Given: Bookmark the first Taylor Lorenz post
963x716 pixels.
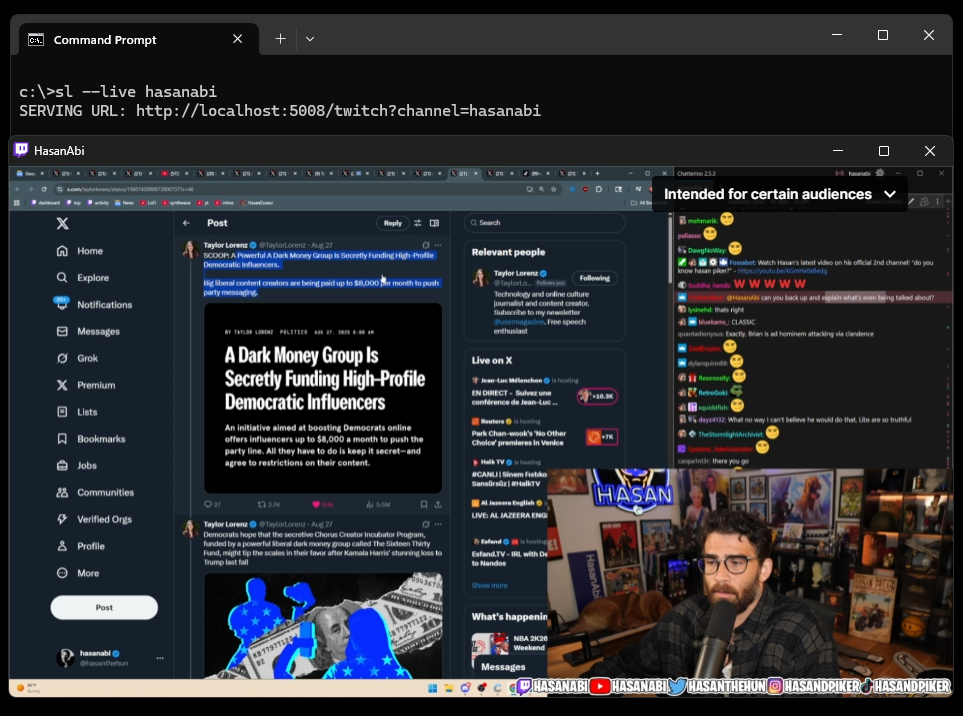Looking at the screenshot, I should (424, 504).
